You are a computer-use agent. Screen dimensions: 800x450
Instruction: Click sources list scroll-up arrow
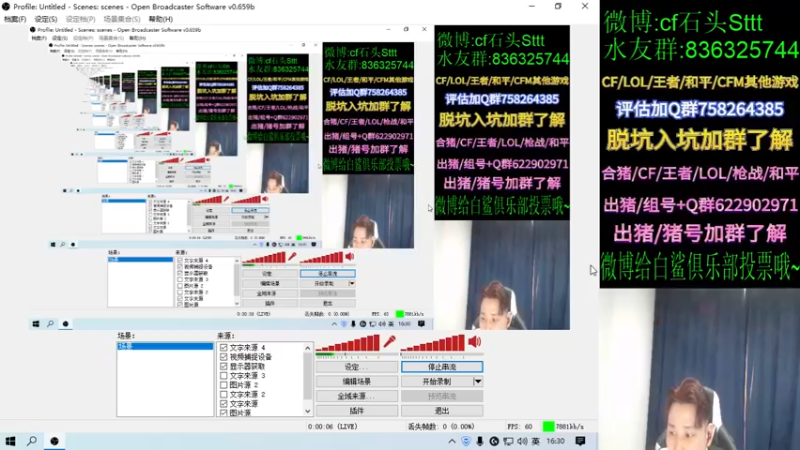tap(308, 348)
